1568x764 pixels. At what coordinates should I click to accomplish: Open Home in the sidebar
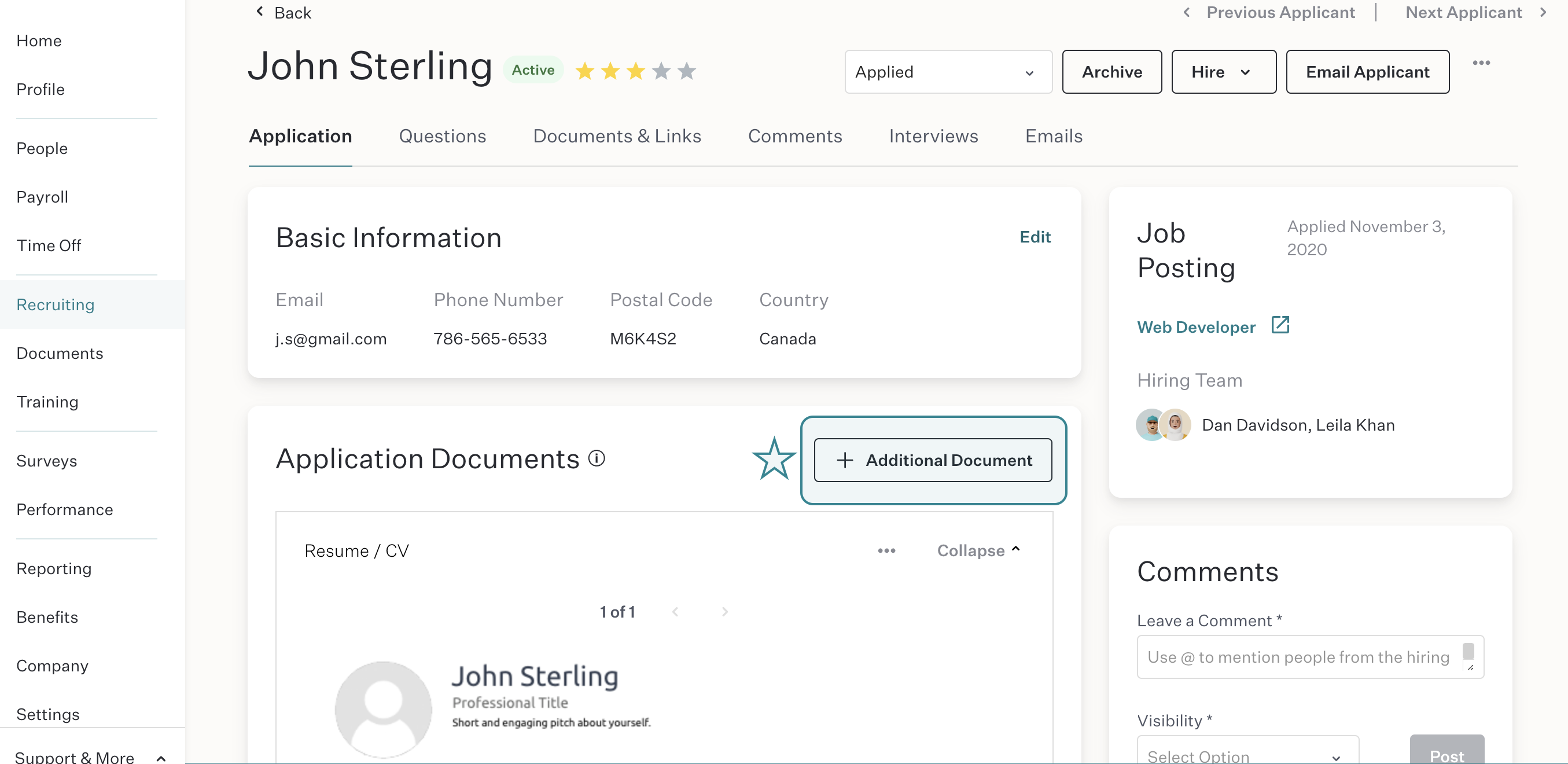(39, 41)
